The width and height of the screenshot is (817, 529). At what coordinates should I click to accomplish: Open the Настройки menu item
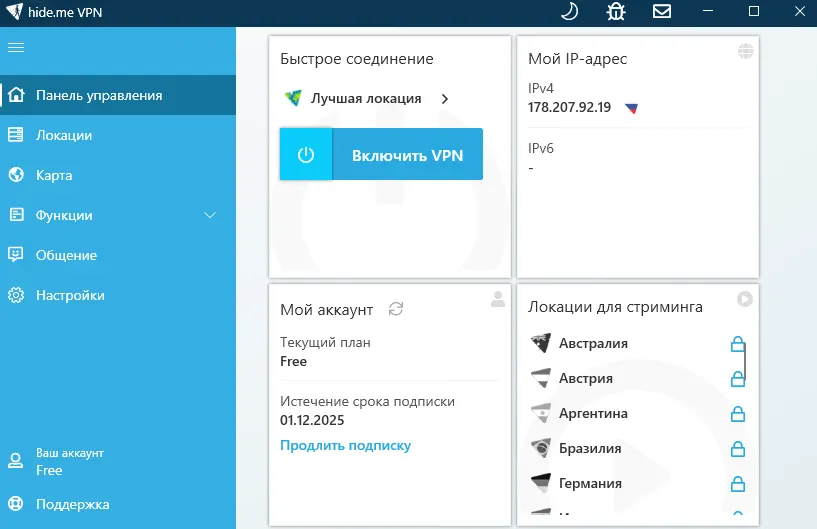click(118, 295)
